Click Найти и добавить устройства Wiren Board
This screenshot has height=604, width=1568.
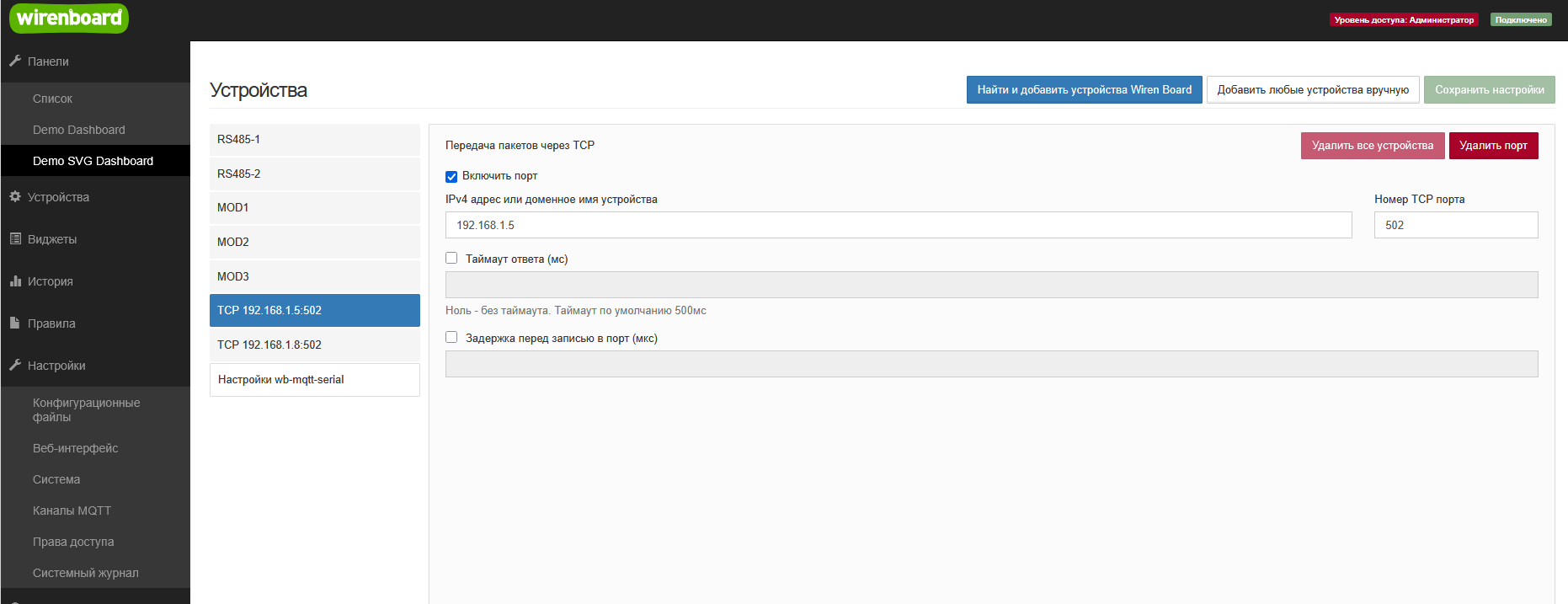click(1084, 90)
